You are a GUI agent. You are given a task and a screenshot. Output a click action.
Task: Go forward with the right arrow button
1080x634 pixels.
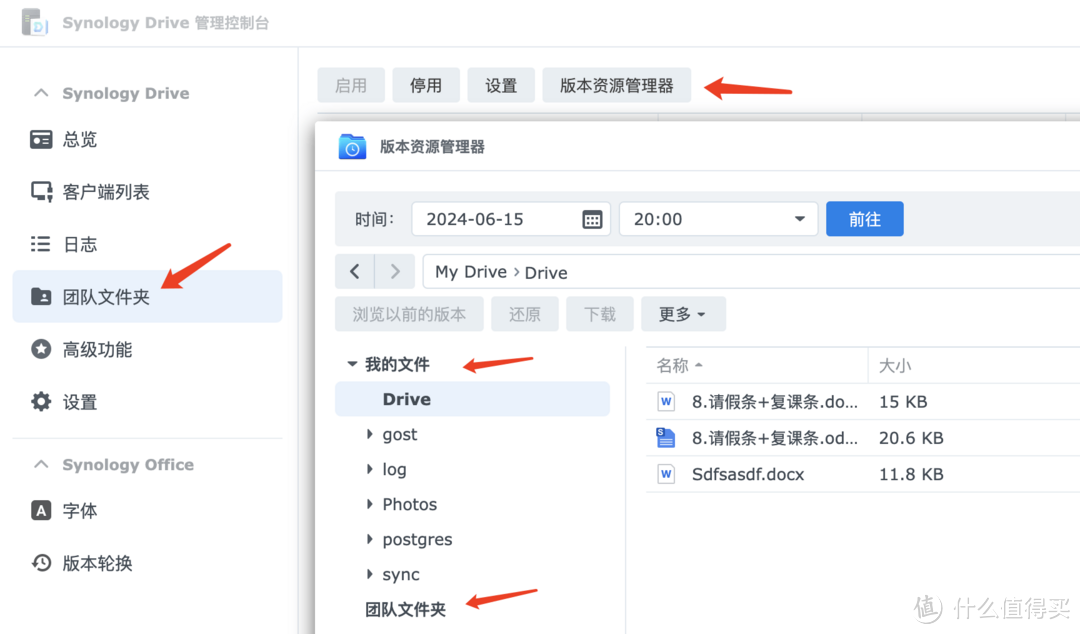395,272
